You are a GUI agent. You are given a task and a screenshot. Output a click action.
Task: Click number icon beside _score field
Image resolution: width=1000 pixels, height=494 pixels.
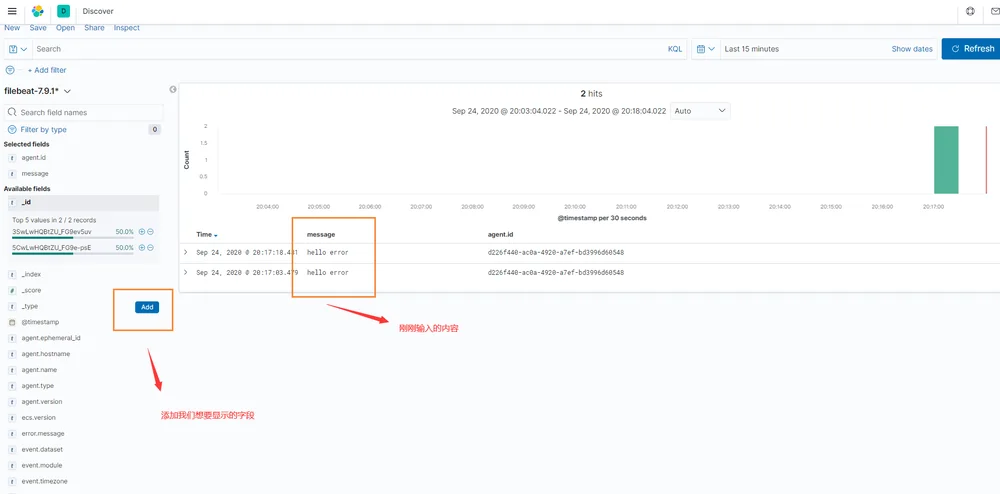pos(12,290)
